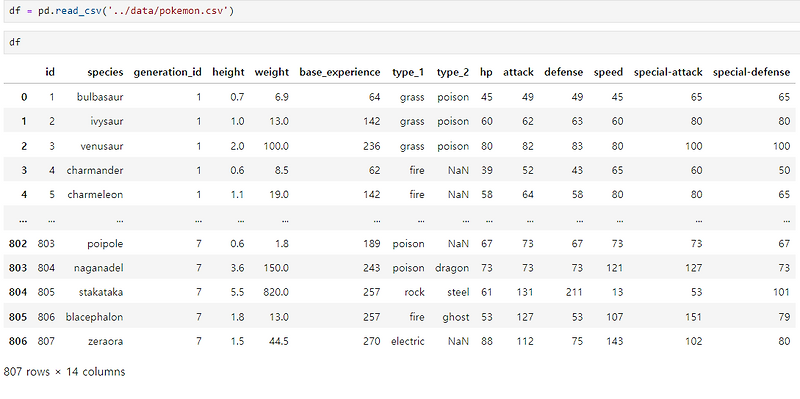Click the charmander species cell

[x=95, y=170]
